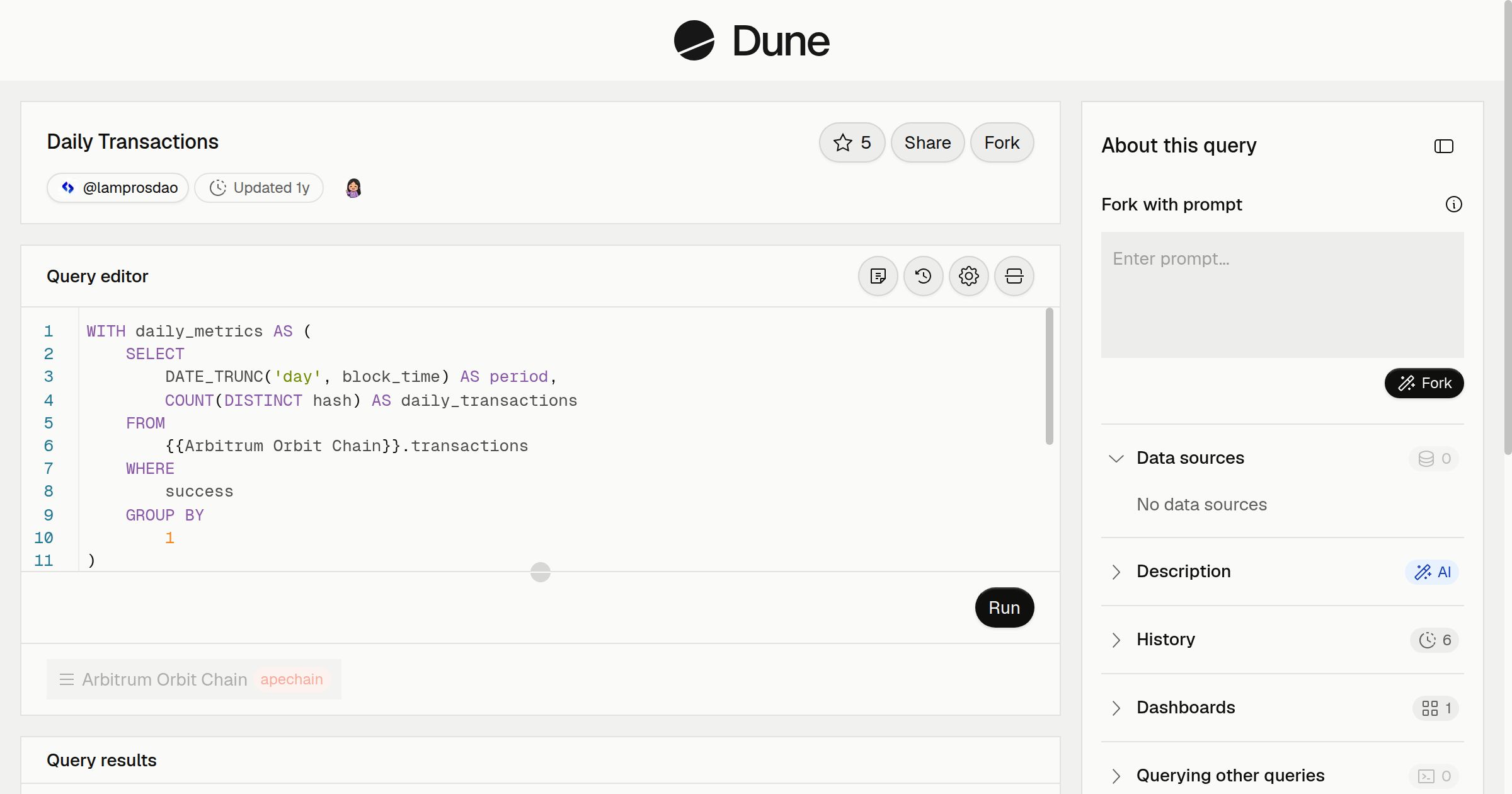Viewport: 1512px width, 794px height.
Task: Click the Dune logo
Action: click(x=751, y=40)
